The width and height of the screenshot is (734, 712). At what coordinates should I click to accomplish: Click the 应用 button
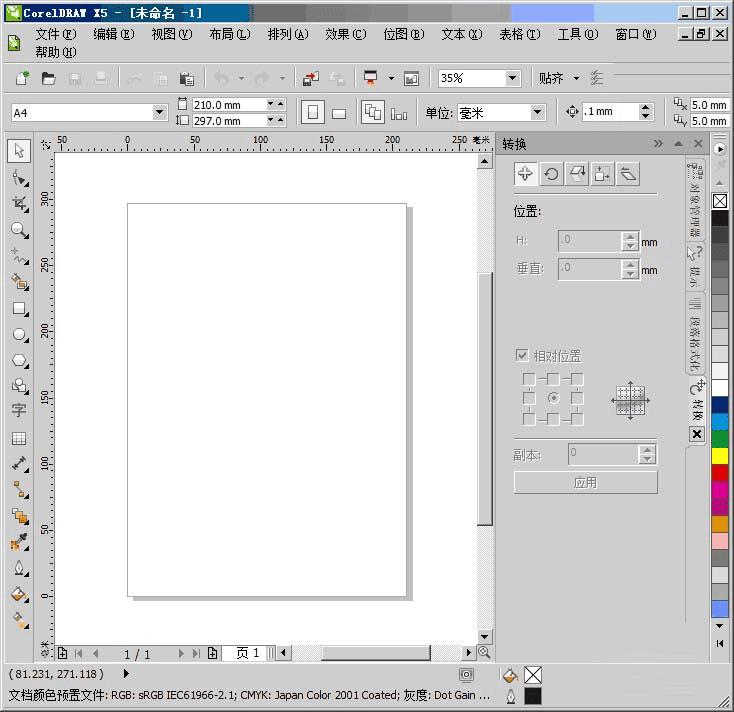pyautogui.click(x=585, y=482)
